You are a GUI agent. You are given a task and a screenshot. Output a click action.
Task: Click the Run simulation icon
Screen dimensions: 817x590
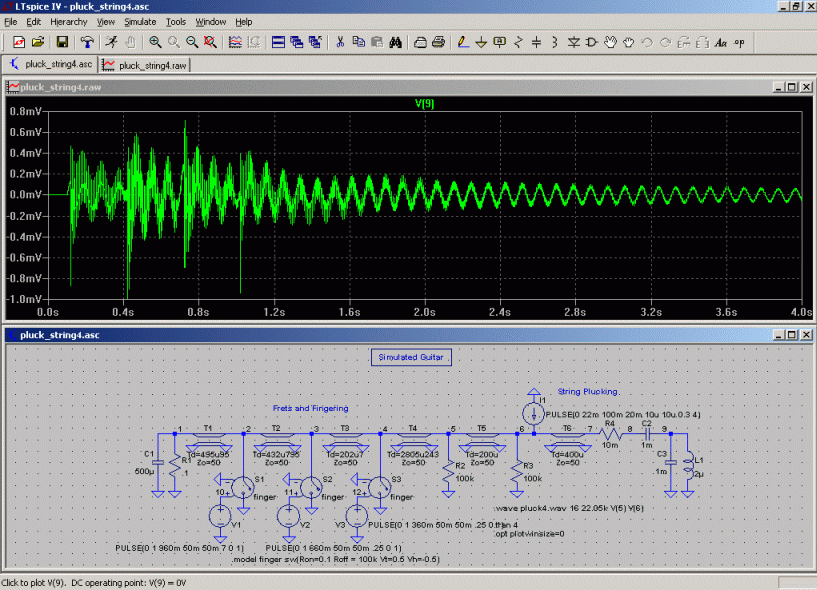(x=112, y=42)
